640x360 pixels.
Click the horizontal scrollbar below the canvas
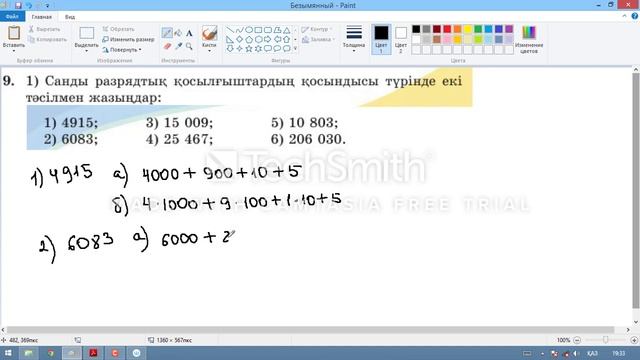click(x=310, y=330)
